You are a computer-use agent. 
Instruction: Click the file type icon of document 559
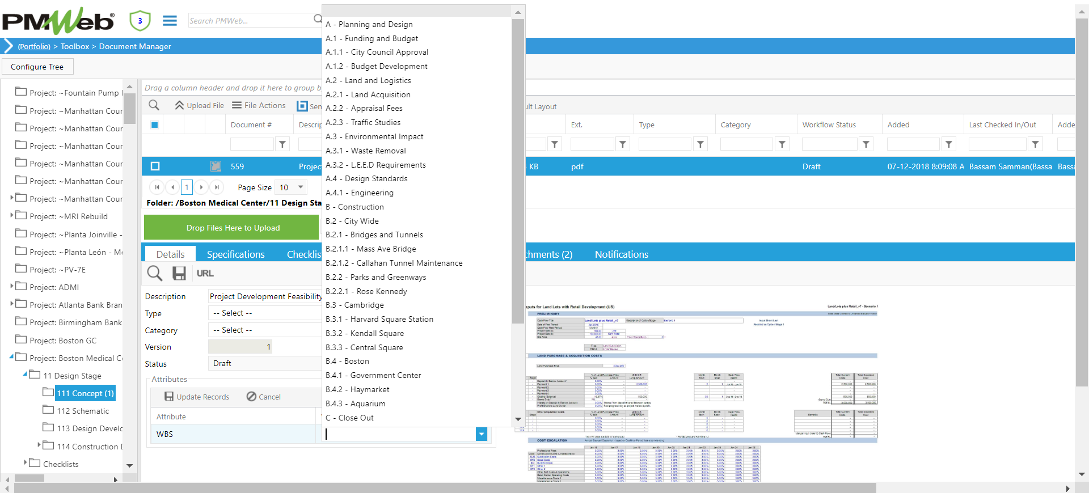tap(215, 167)
